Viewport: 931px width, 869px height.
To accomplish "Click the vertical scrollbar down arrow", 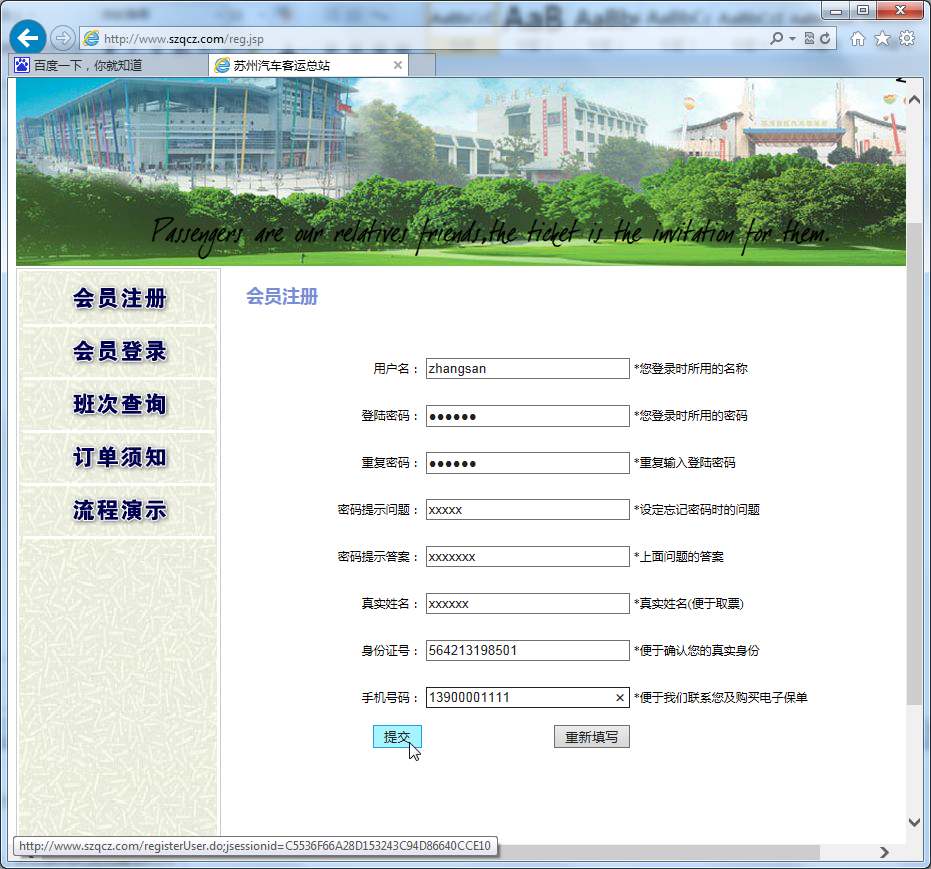I will coord(914,822).
